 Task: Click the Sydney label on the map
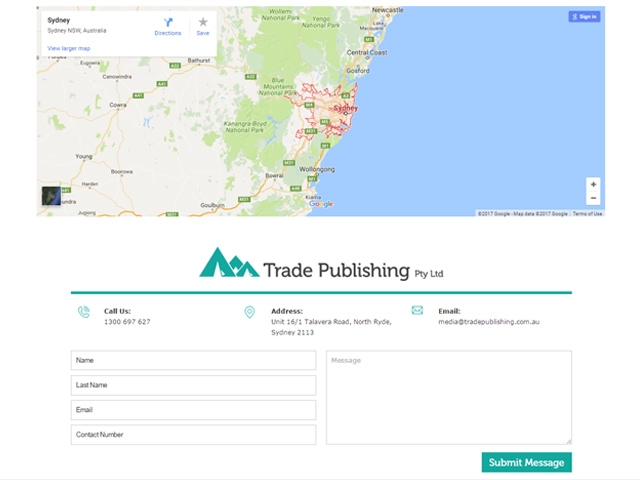coord(345,108)
